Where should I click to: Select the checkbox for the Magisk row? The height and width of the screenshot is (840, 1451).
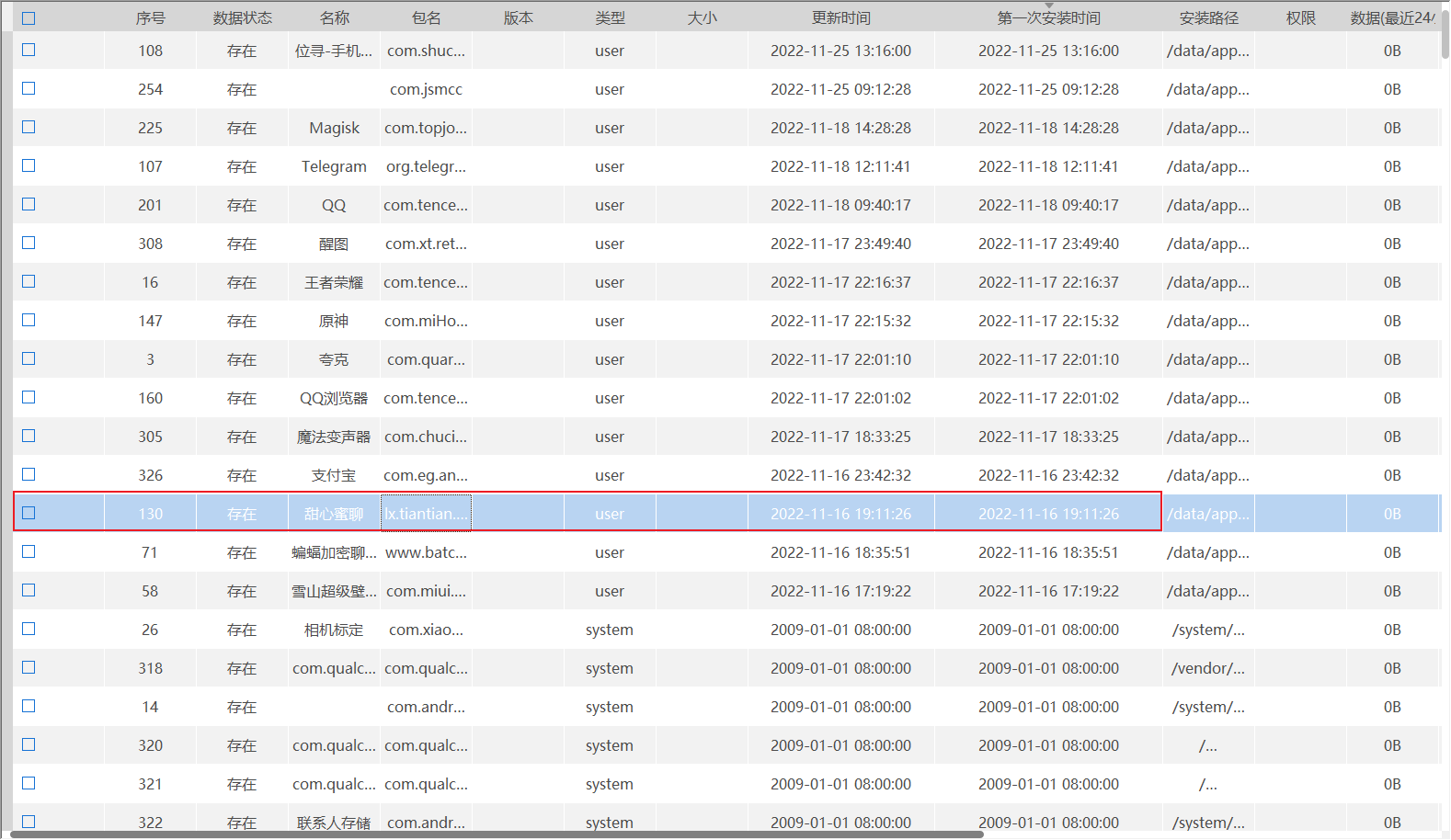29,128
